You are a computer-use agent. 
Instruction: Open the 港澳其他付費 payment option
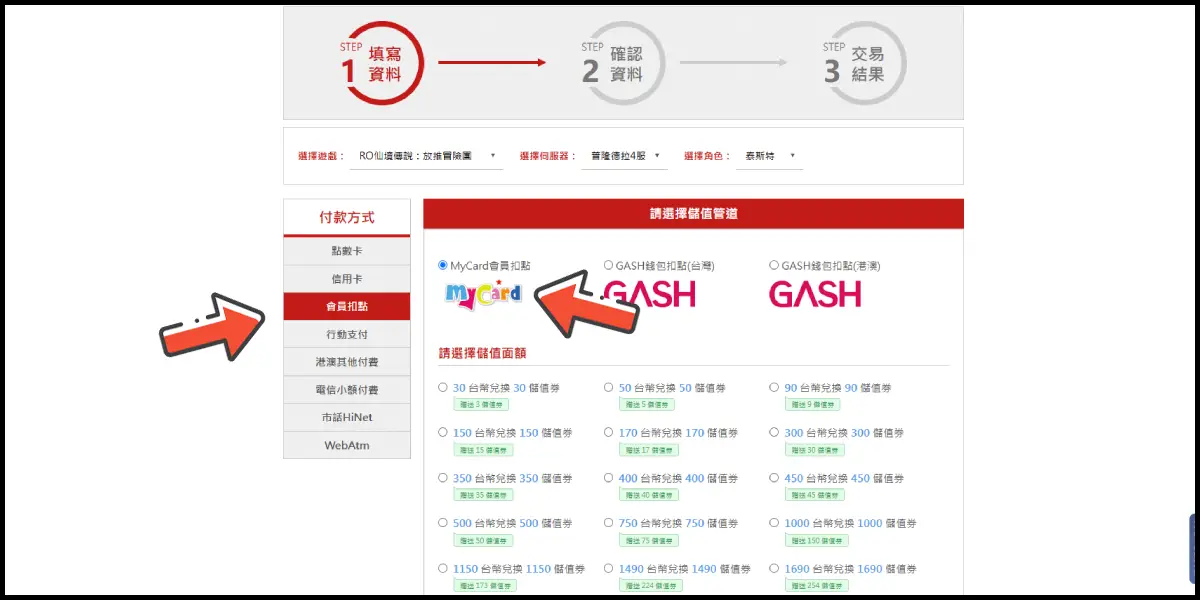coord(347,362)
